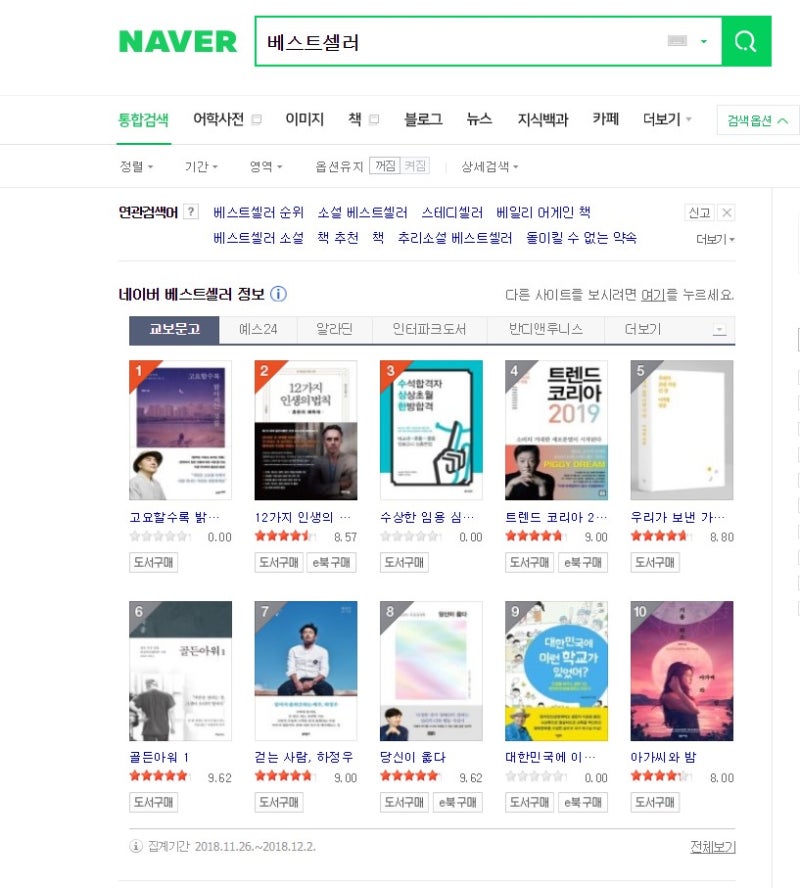Click 도서구매 for 고요할수록 밝…
The height and width of the screenshot is (888, 800).
tap(153, 562)
